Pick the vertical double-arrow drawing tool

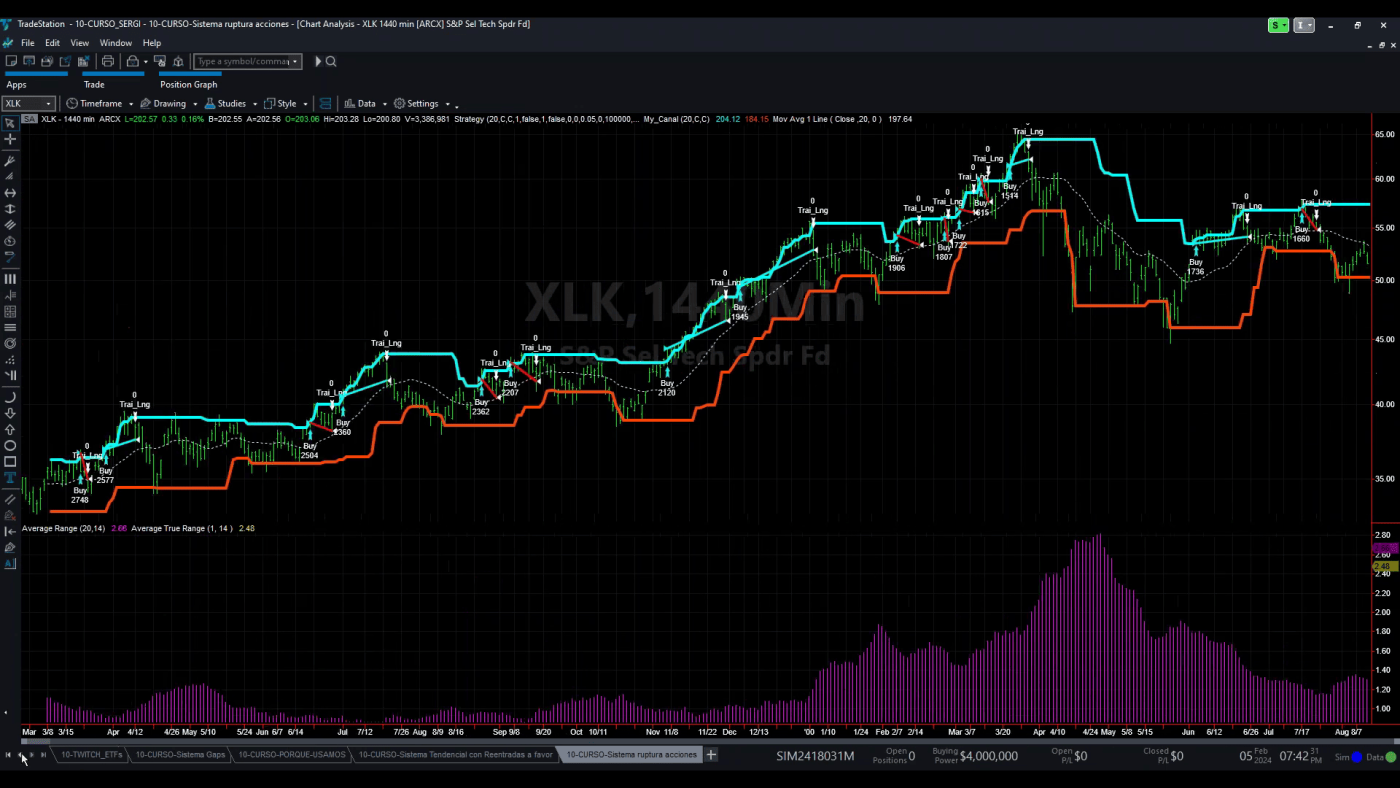pyautogui.click(x=10, y=208)
